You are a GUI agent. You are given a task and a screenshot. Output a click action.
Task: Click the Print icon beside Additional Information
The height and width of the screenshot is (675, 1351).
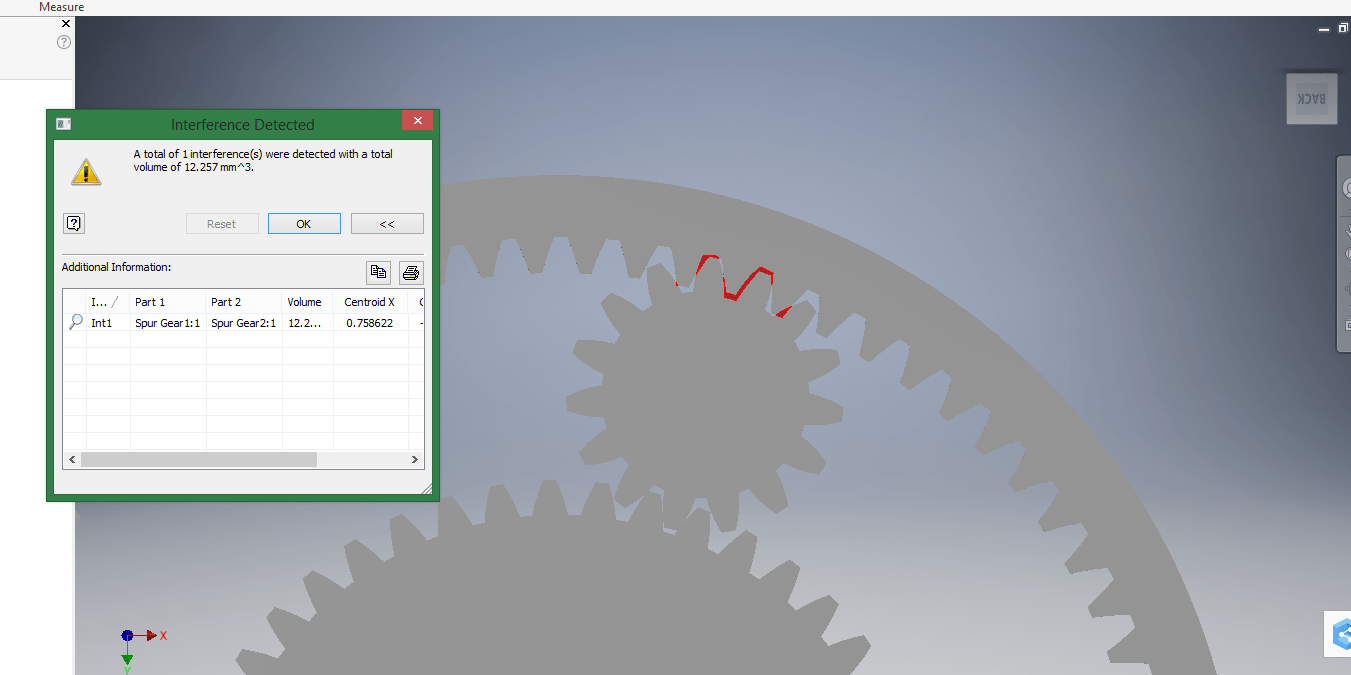(410, 272)
